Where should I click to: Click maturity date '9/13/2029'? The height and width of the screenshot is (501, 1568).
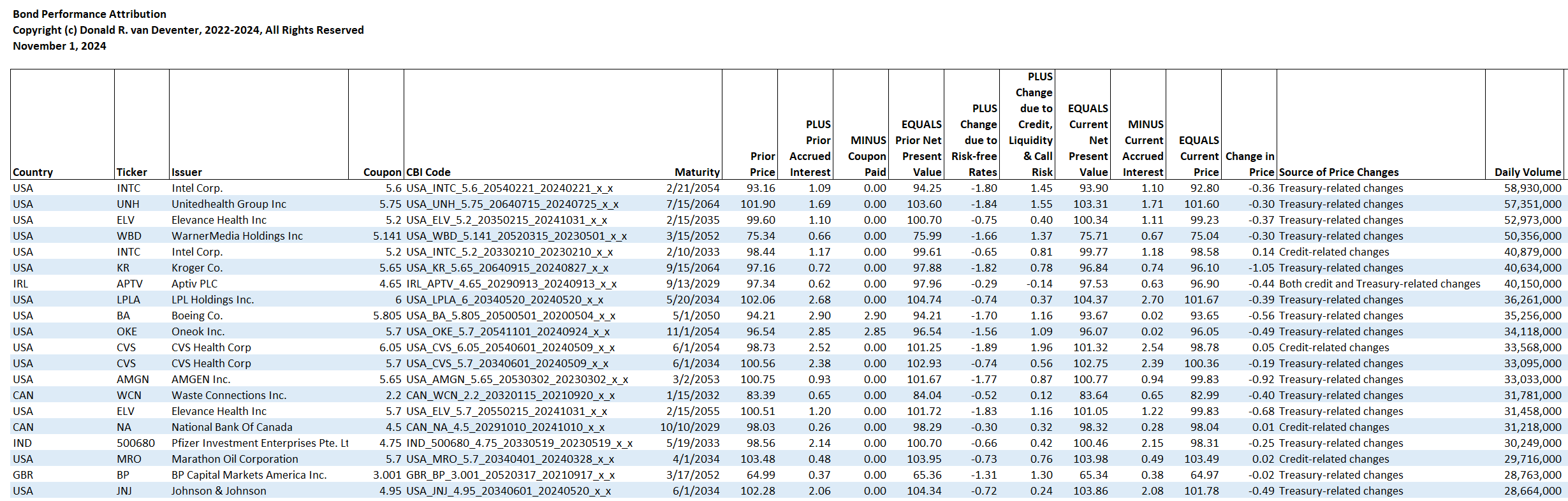coord(693,284)
